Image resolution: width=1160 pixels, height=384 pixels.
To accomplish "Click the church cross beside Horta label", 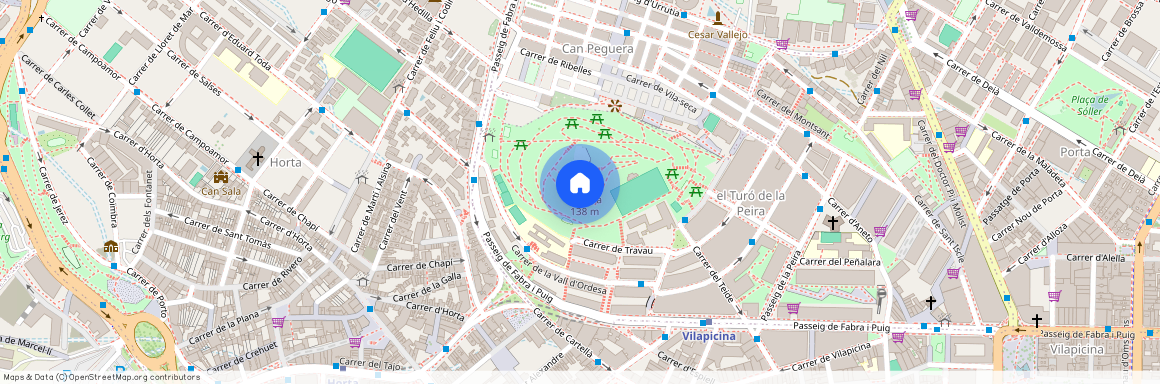I will (x=257, y=158).
